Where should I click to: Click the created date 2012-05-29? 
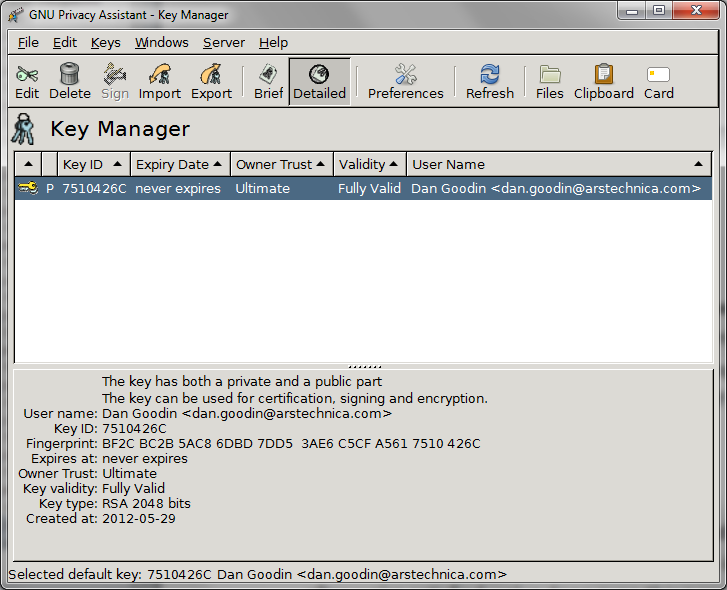coord(139,518)
